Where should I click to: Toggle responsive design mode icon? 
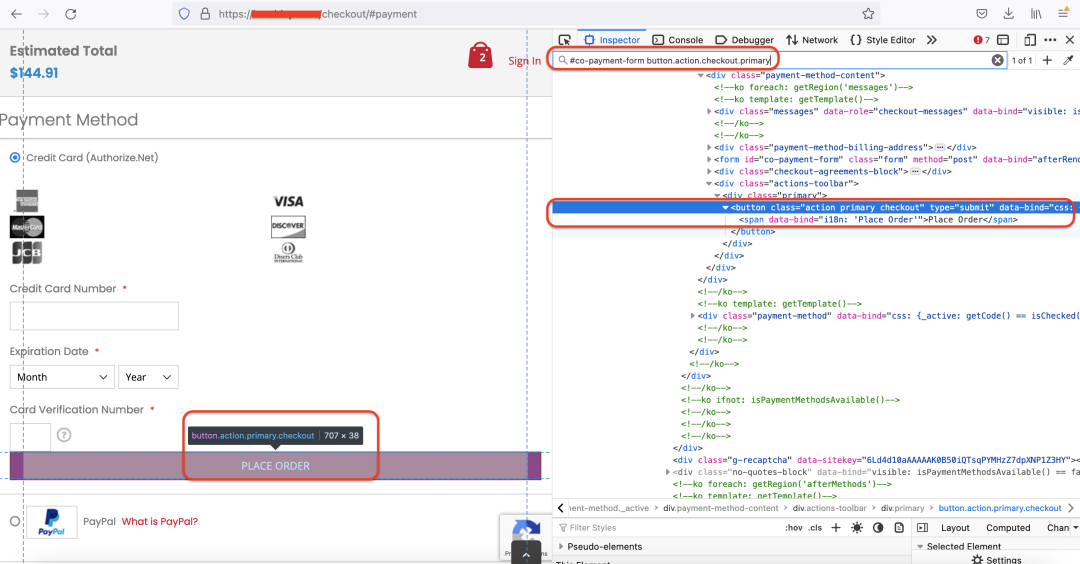point(1029,40)
